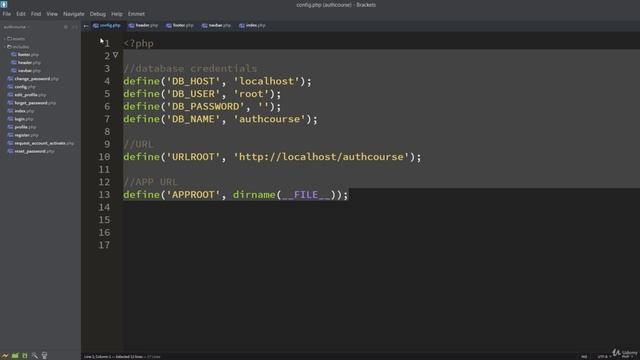Open the File menu
640x360 pixels.
point(7,14)
